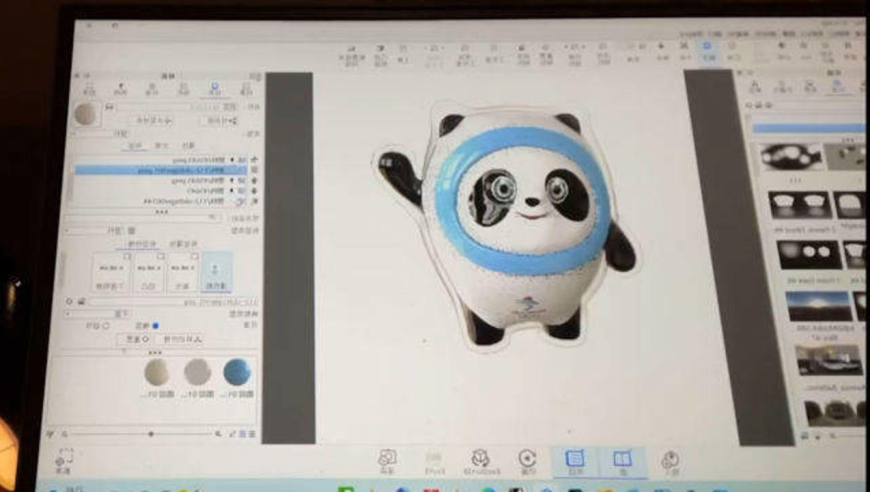Click the Multi-Material button

point(151,120)
